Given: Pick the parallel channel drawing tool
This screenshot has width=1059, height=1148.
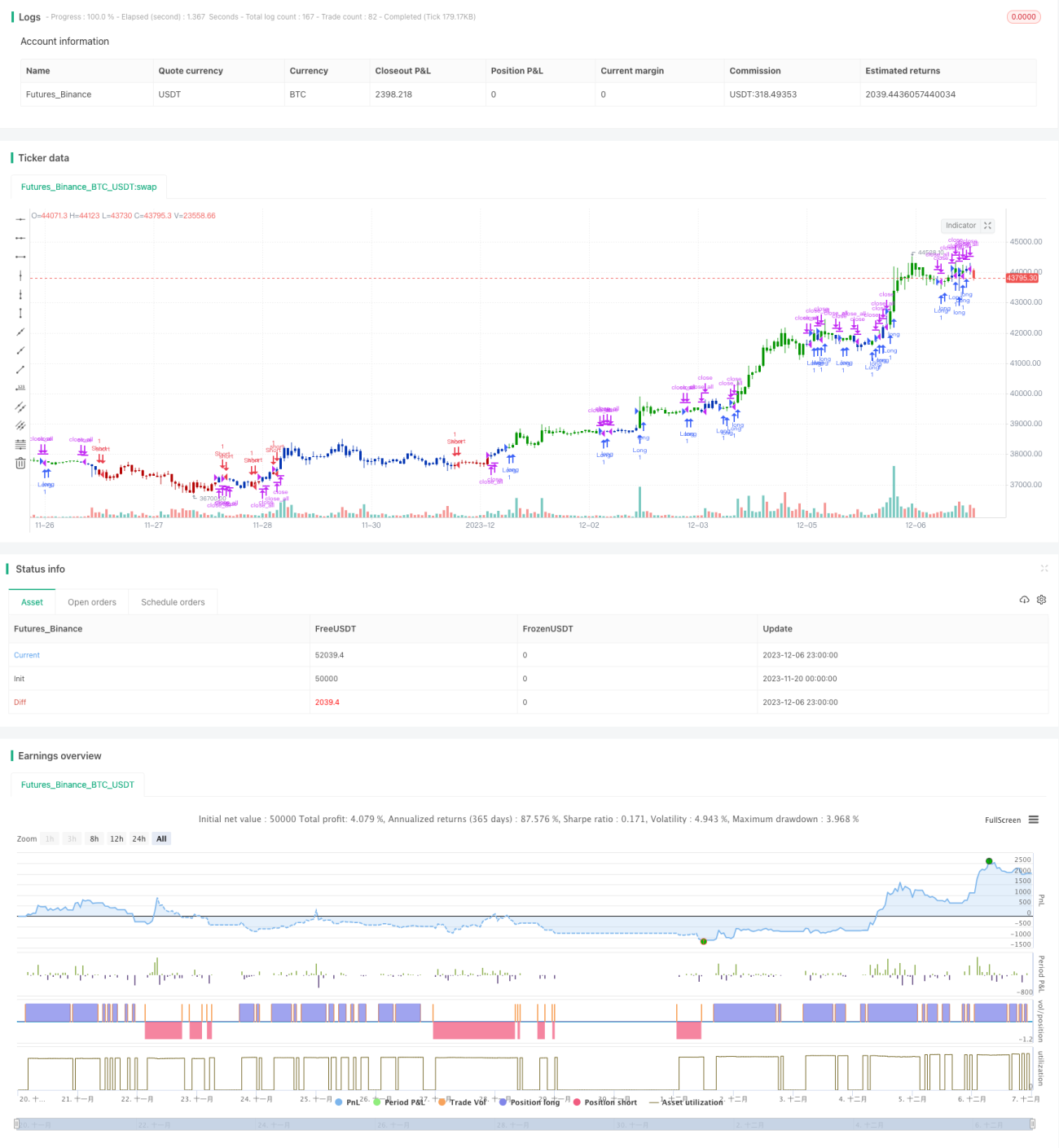Looking at the screenshot, I should pos(20,407).
